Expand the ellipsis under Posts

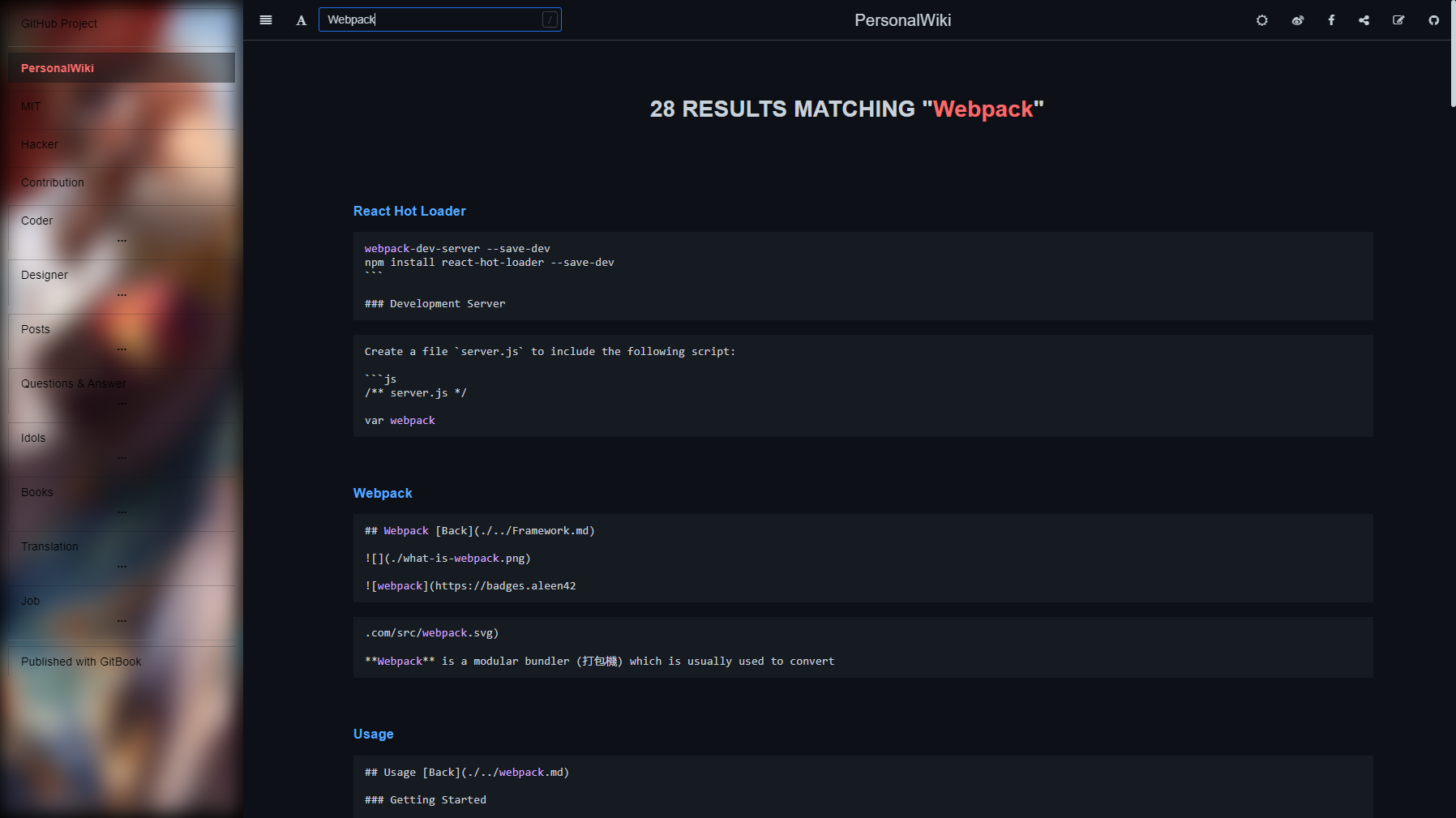122,349
